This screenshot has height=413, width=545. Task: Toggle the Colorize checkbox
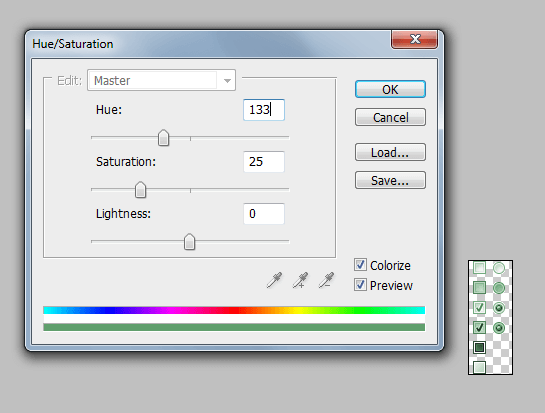pyautogui.click(x=360, y=265)
